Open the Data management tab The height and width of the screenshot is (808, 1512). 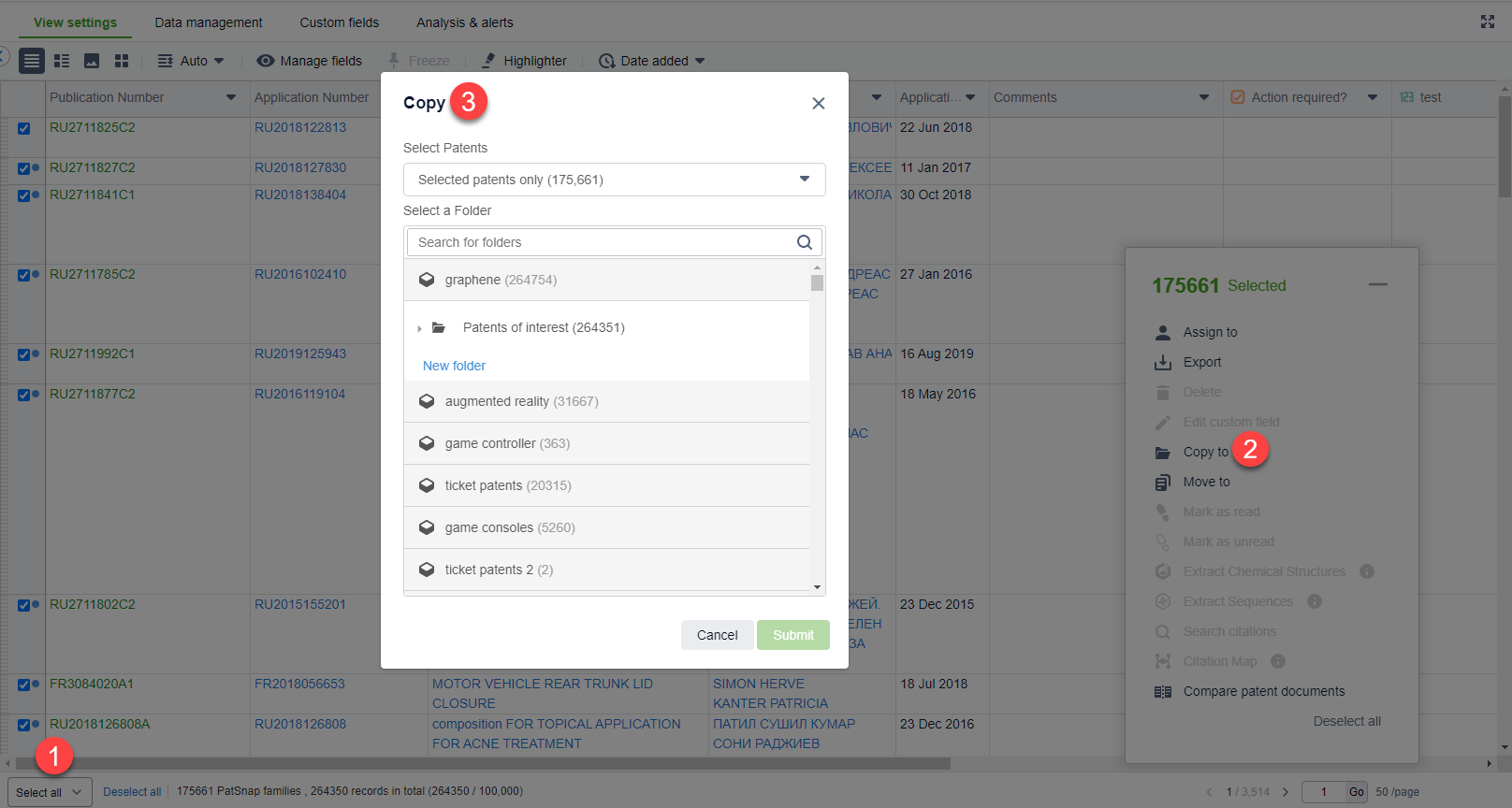(208, 22)
